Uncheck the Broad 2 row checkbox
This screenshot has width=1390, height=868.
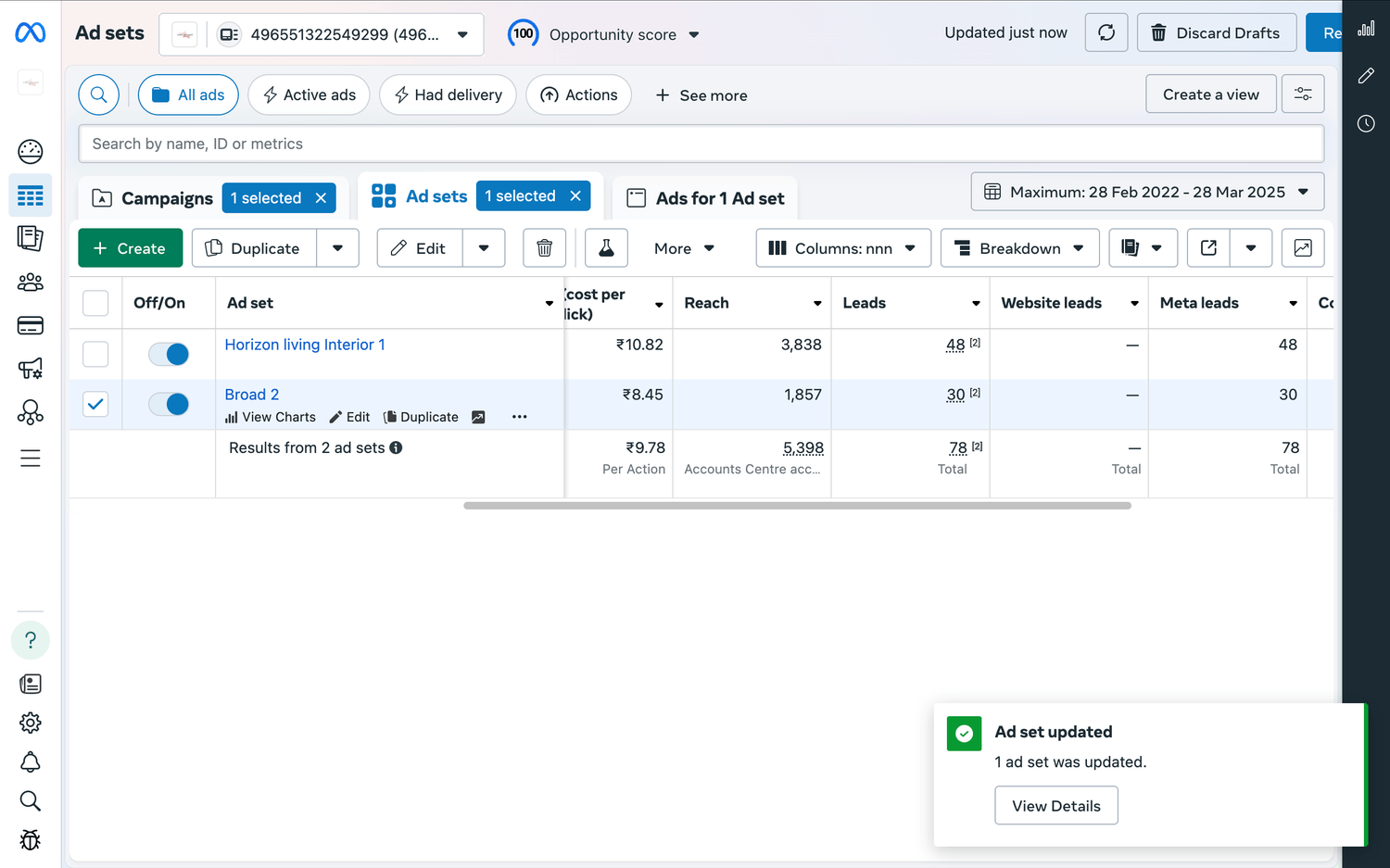tap(95, 404)
